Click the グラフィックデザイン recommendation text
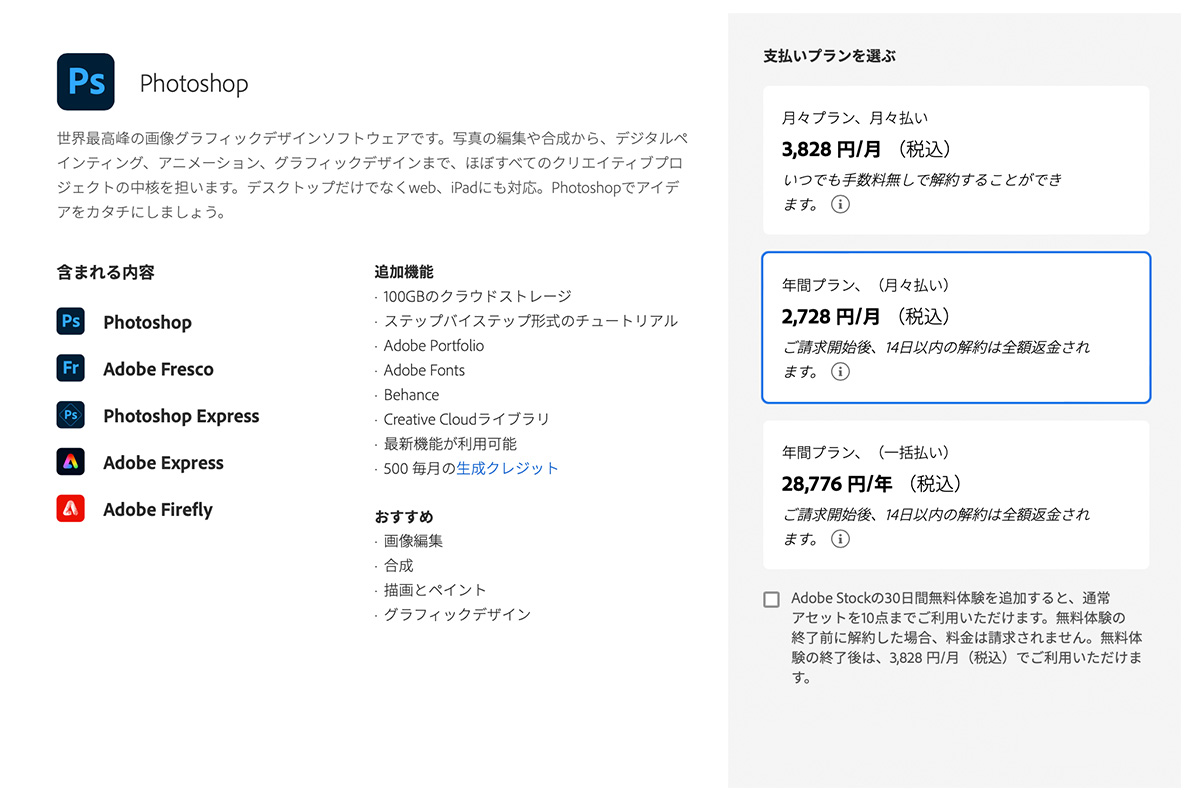Viewport: 1200px width, 800px height. click(457, 614)
